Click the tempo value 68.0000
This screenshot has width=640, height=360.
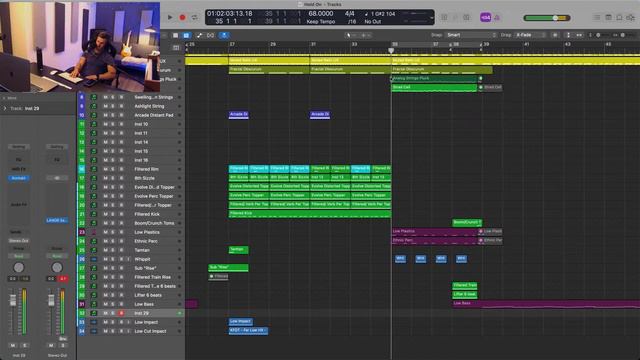click(320, 14)
